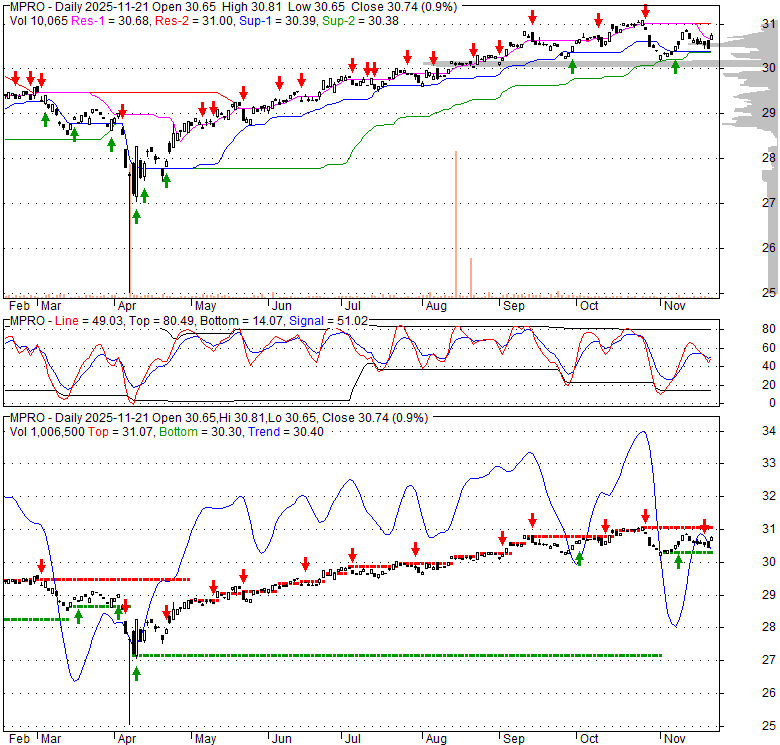Click the tallest orange volume spike in August
This screenshot has width=780, height=745.
(x=455, y=220)
